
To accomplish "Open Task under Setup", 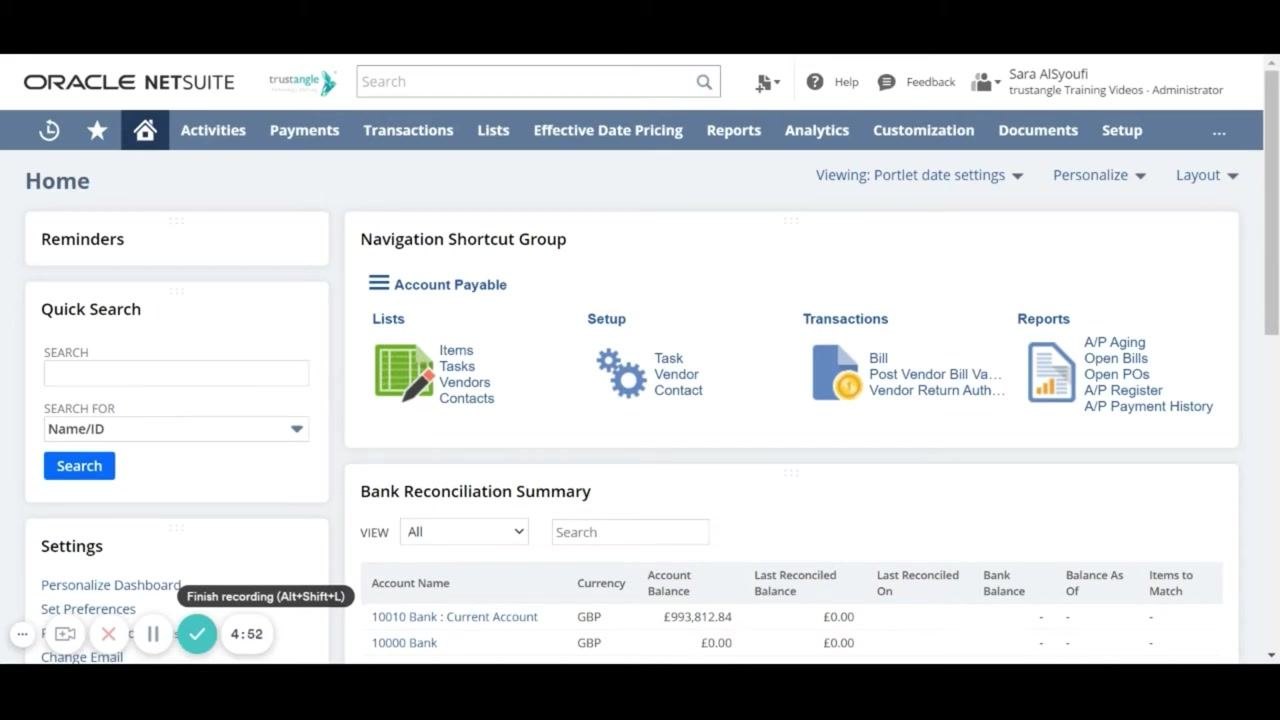I will 669,358.
